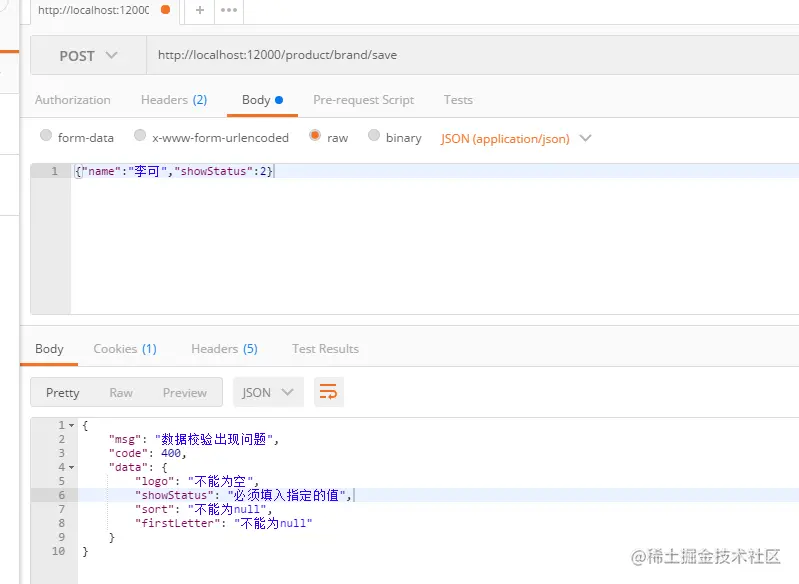
Task: Switch to the Tests tab
Action: (x=458, y=100)
